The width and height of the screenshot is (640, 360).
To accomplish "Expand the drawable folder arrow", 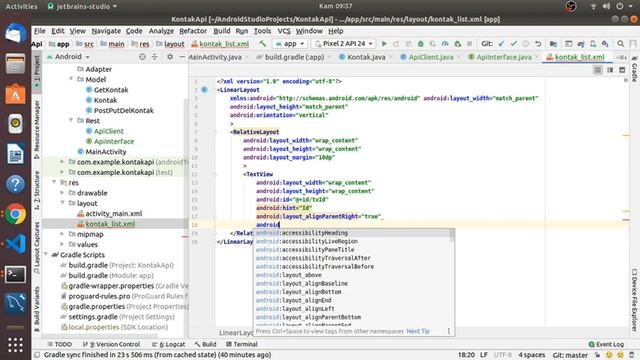I will pyautogui.click(x=62, y=193).
